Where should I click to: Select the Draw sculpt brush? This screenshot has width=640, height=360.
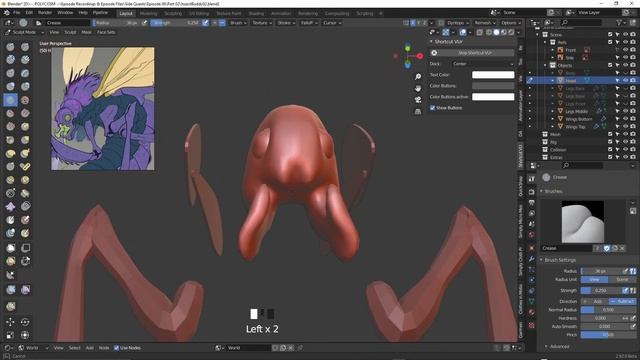click(11, 47)
